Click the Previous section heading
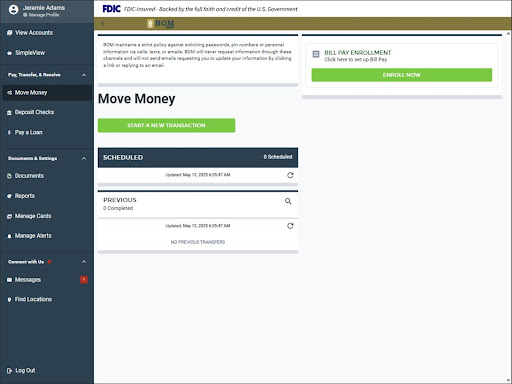Image resolution: width=512 pixels, height=384 pixels. 120,200
